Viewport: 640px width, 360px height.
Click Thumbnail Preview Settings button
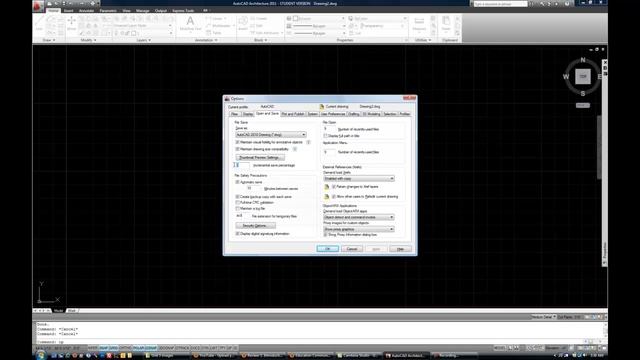tap(260, 158)
